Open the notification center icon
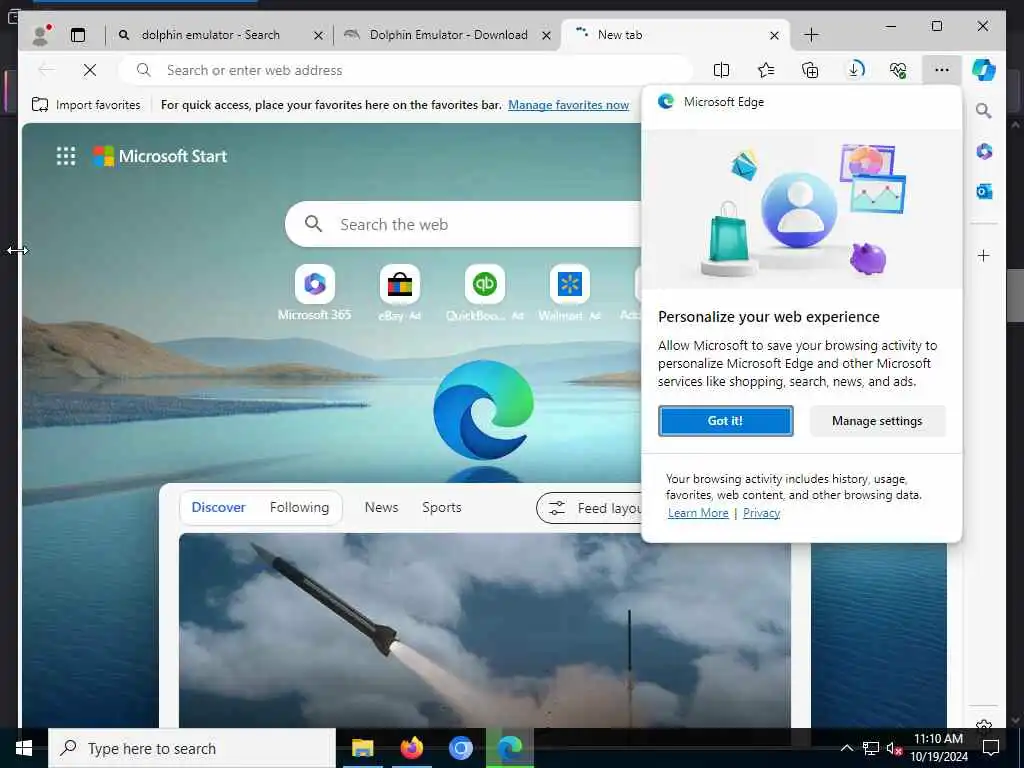 pos(991,748)
